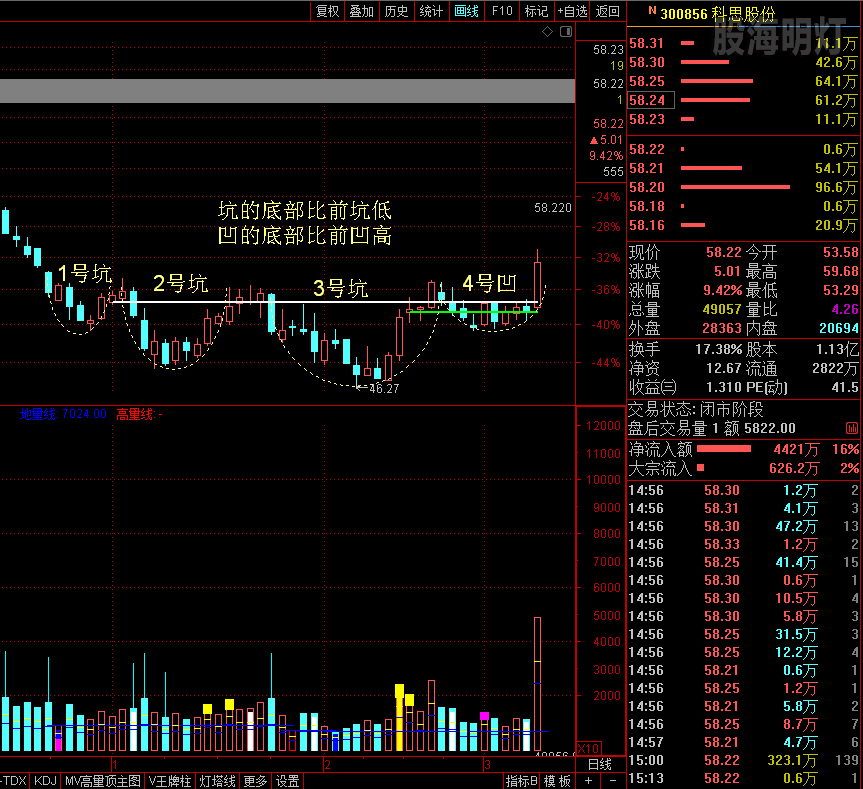Image resolution: width=863 pixels, height=789 pixels.
Task: Click the 交易状态: 闭市阶段 line
Action: coord(696,409)
